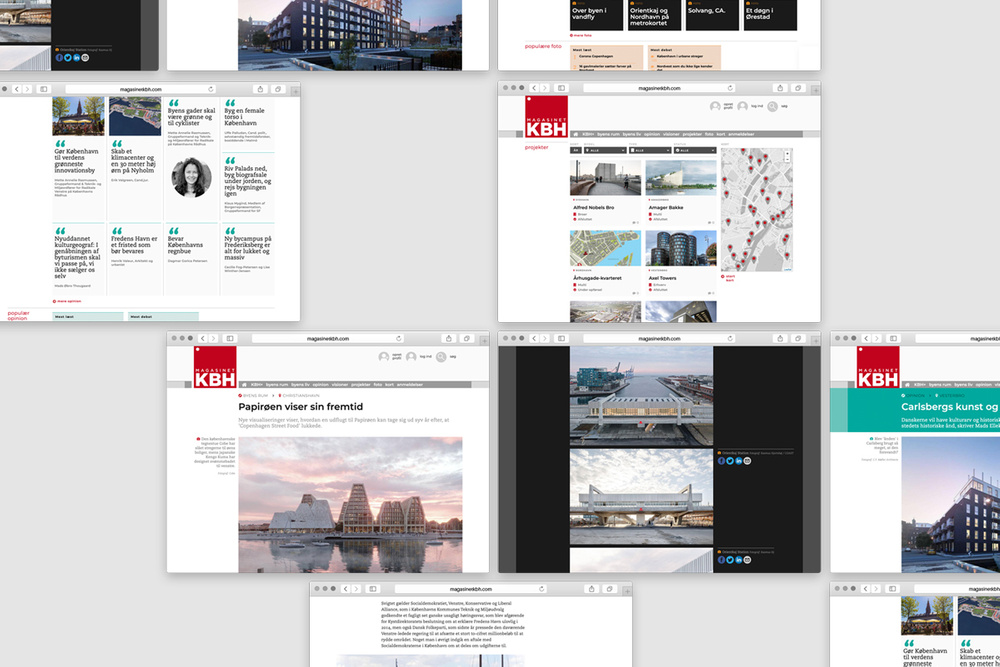Open the Axel Towers project thumbnail
This screenshot has height=667, width=1000.
coord(680,248)
